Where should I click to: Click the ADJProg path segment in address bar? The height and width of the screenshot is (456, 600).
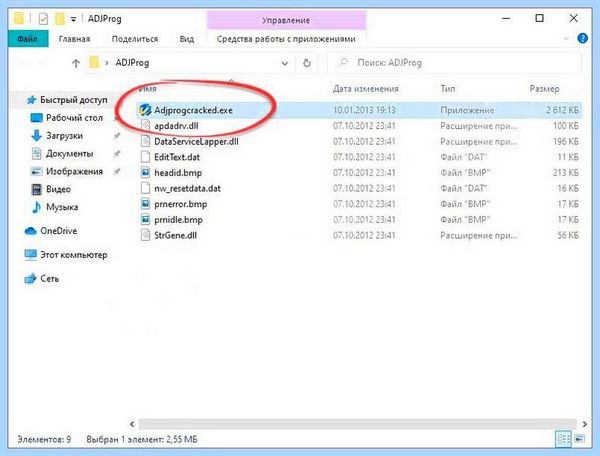pos(132,63)
